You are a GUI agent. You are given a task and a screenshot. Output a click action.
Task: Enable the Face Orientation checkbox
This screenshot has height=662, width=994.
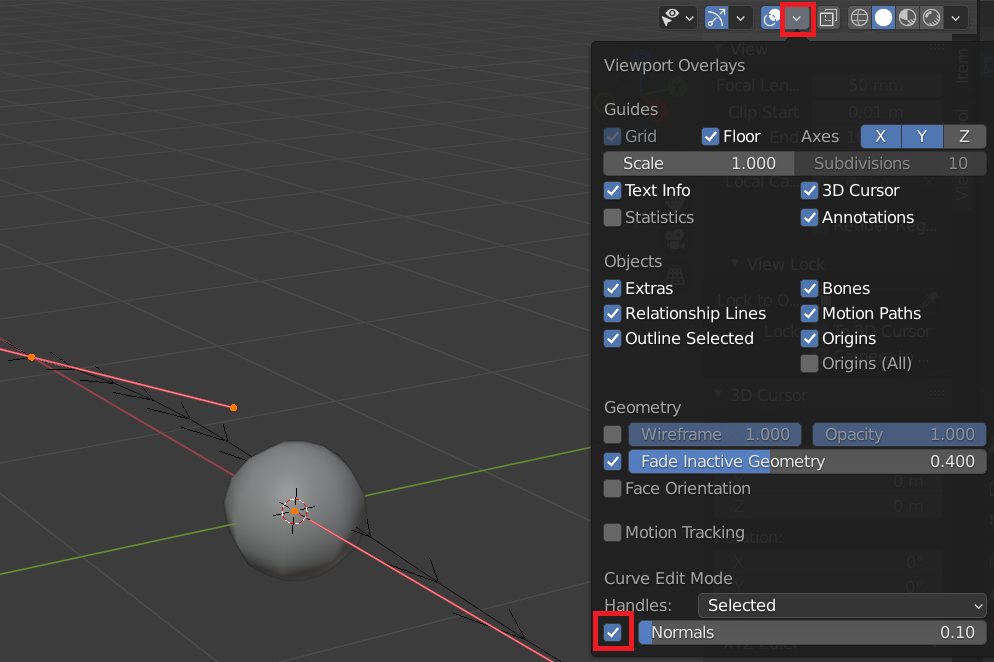click(x=612, y=488)
